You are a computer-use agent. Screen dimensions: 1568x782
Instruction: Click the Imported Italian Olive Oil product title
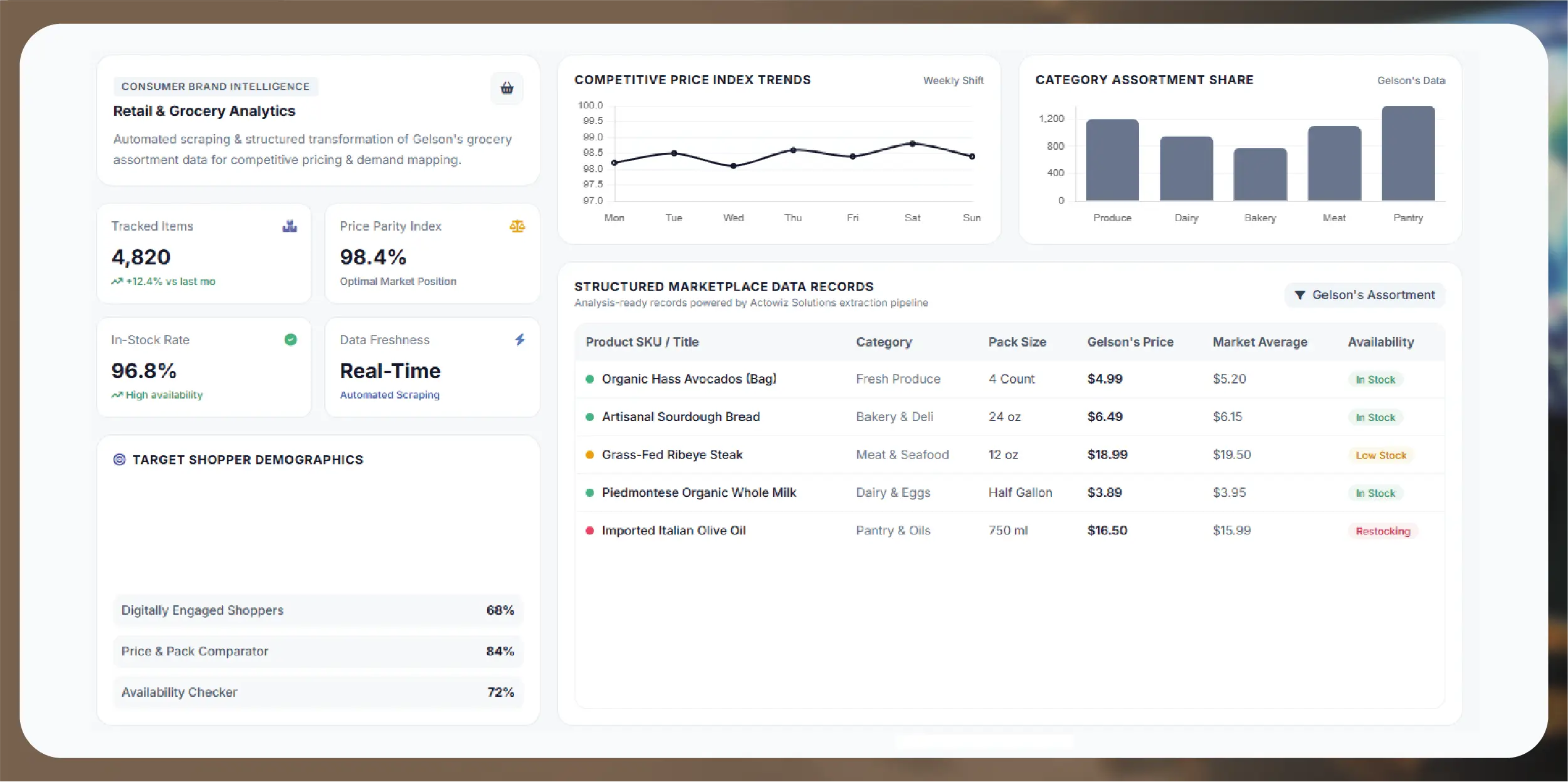(674, 531)
